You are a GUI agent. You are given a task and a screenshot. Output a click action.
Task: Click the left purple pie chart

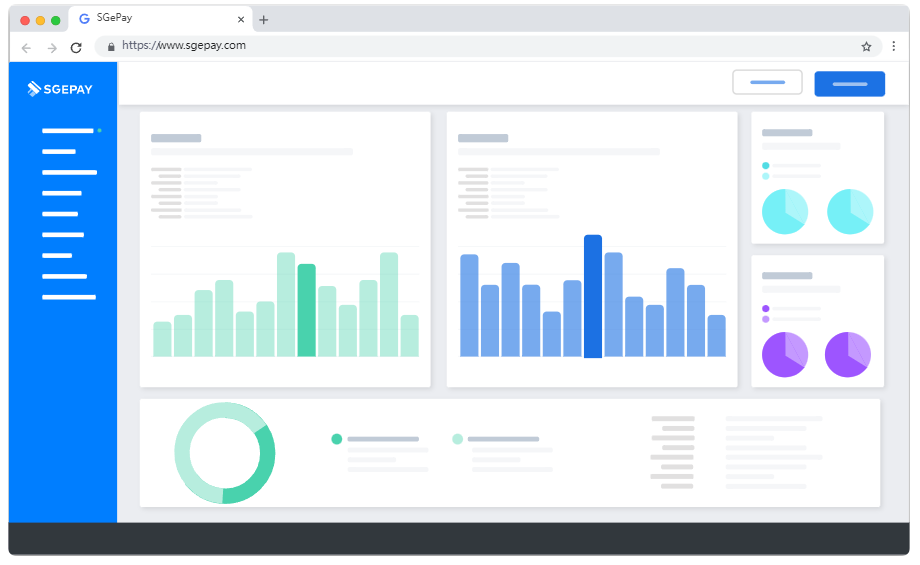pyautogui.click(x=785, y=354)
